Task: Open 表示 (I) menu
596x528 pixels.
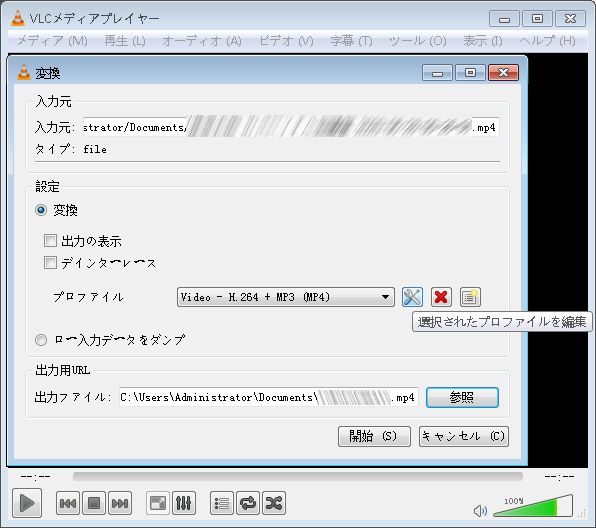Action: [483, 41]
